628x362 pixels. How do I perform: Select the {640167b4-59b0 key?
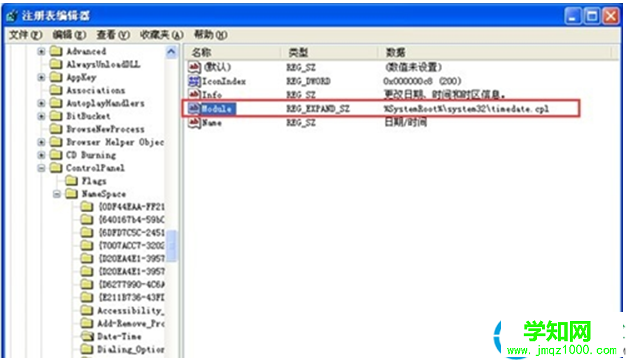click(131, 220)
